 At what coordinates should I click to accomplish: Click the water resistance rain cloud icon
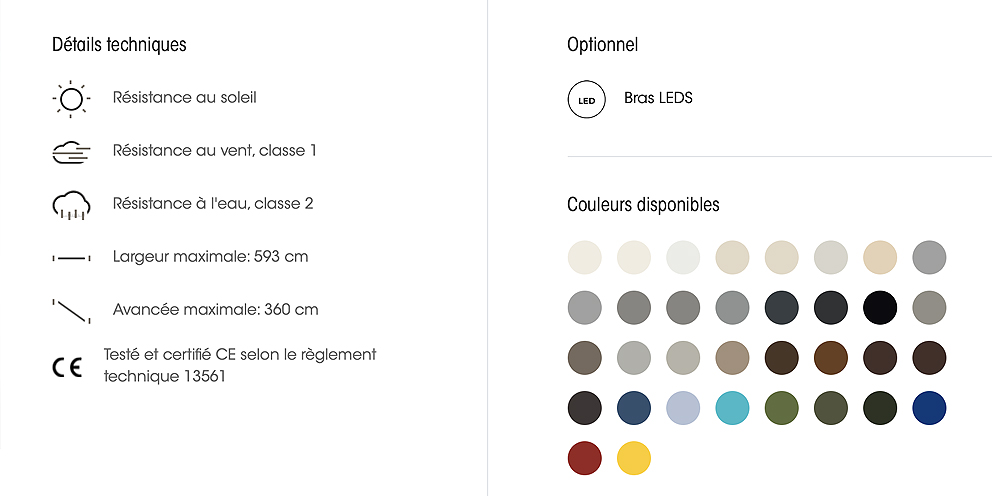71,205
